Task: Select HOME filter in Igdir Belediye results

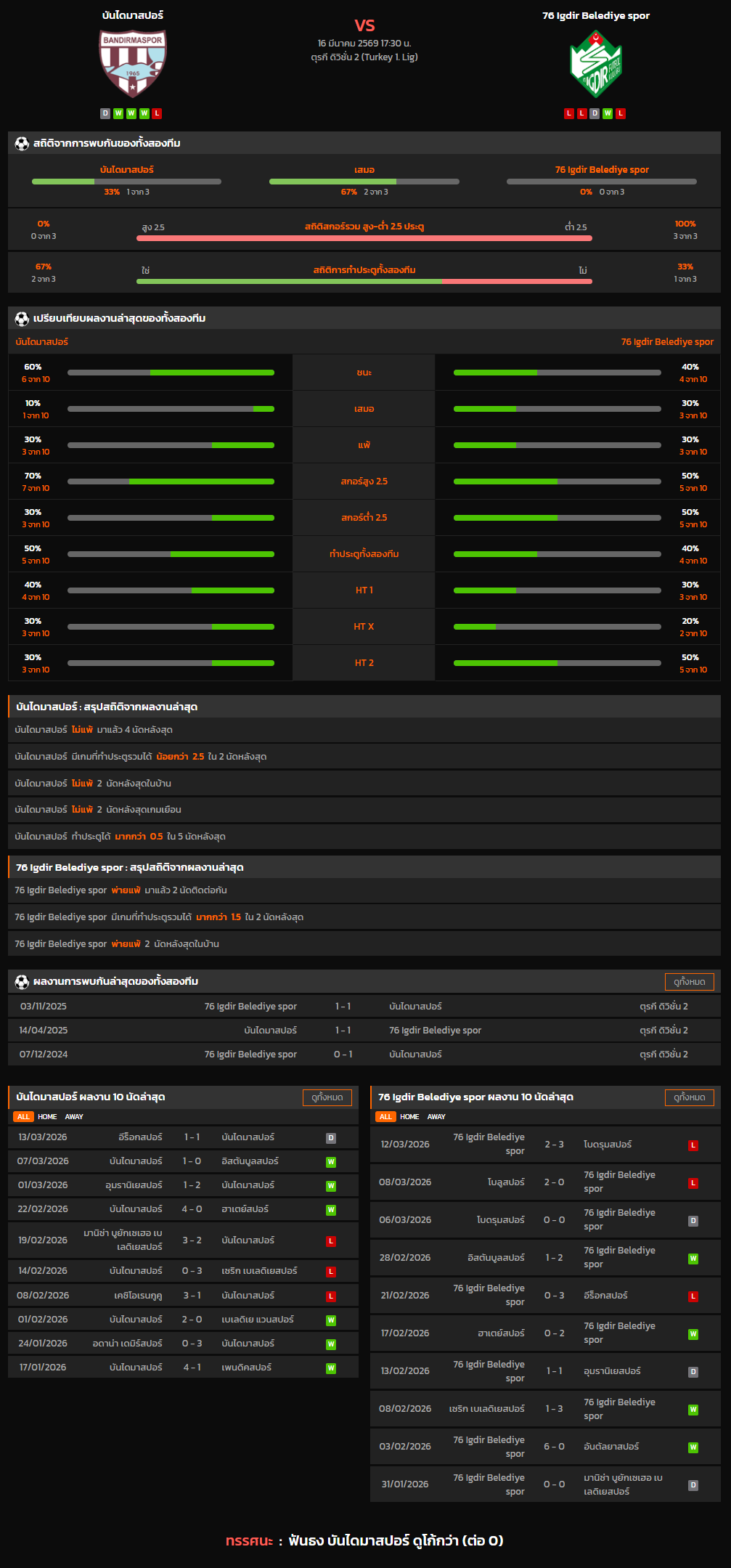Action: [409, 1117]
